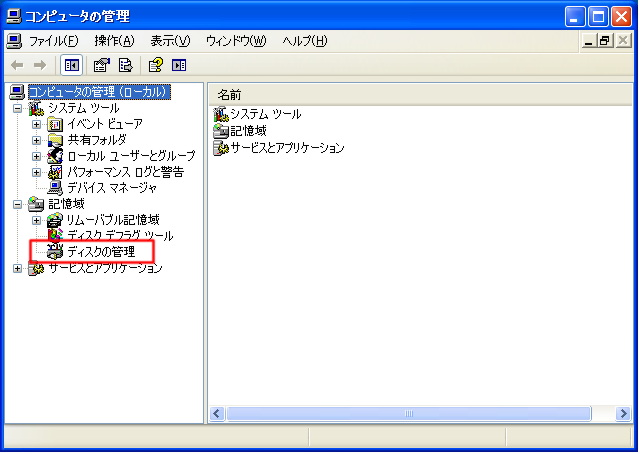Open the Properties toolbar icon
This screenshot has width=640, height=454.
point(102,65)
